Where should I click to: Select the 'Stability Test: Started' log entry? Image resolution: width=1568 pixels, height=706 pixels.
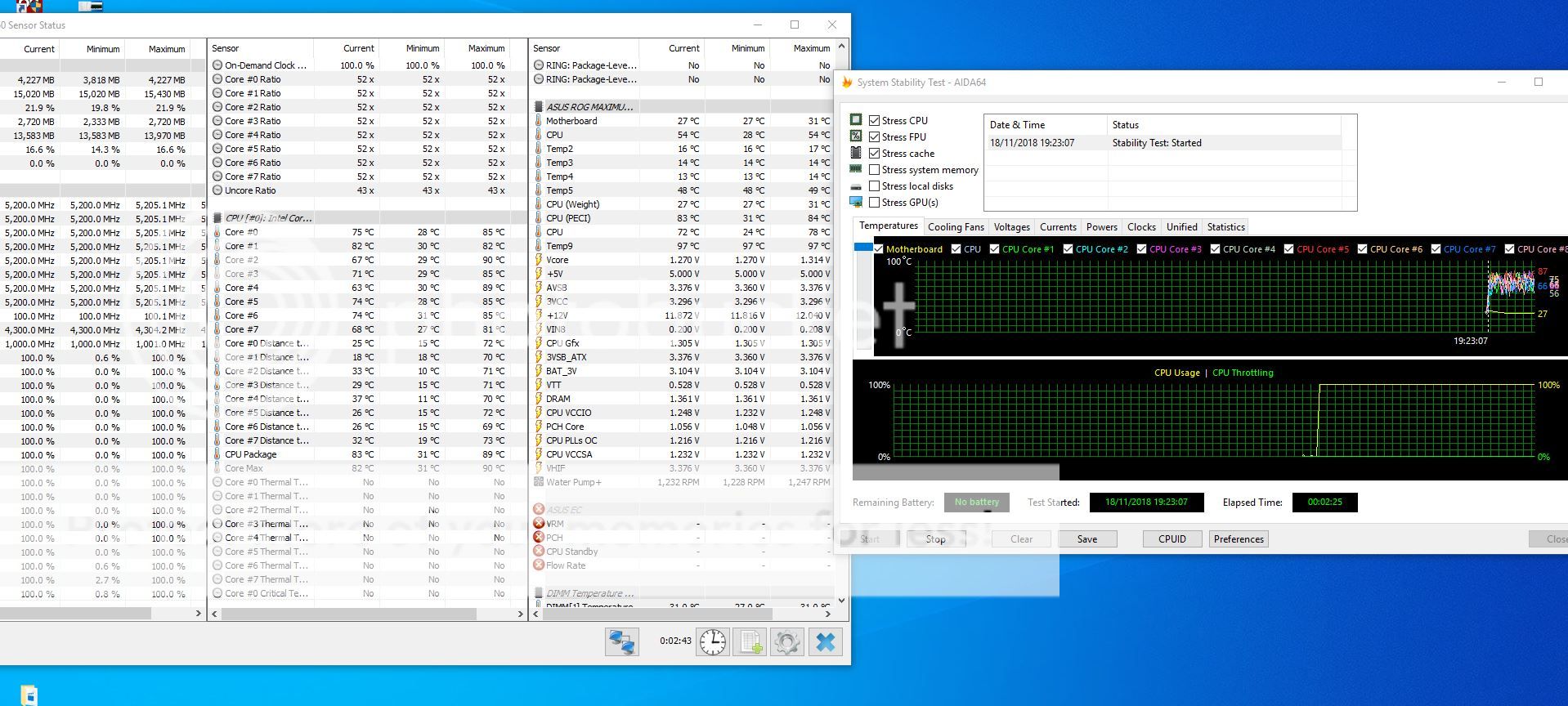[x=1163, y=143]
